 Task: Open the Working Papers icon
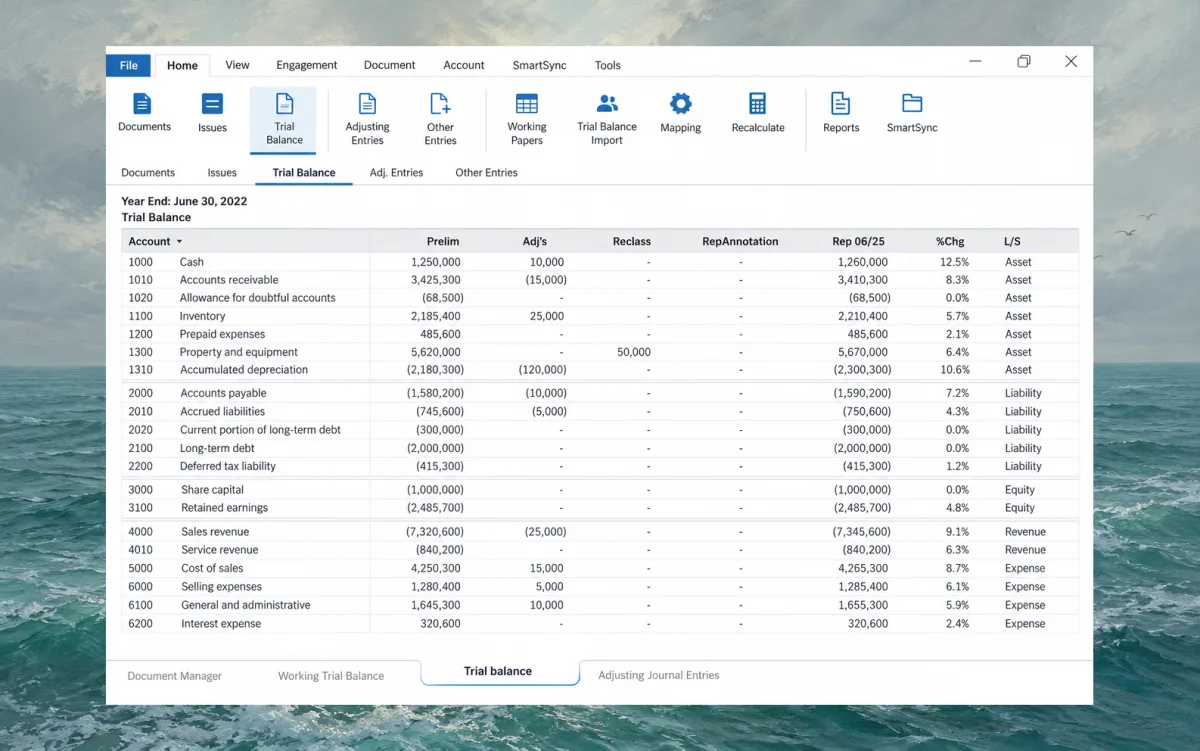[527, 120]
